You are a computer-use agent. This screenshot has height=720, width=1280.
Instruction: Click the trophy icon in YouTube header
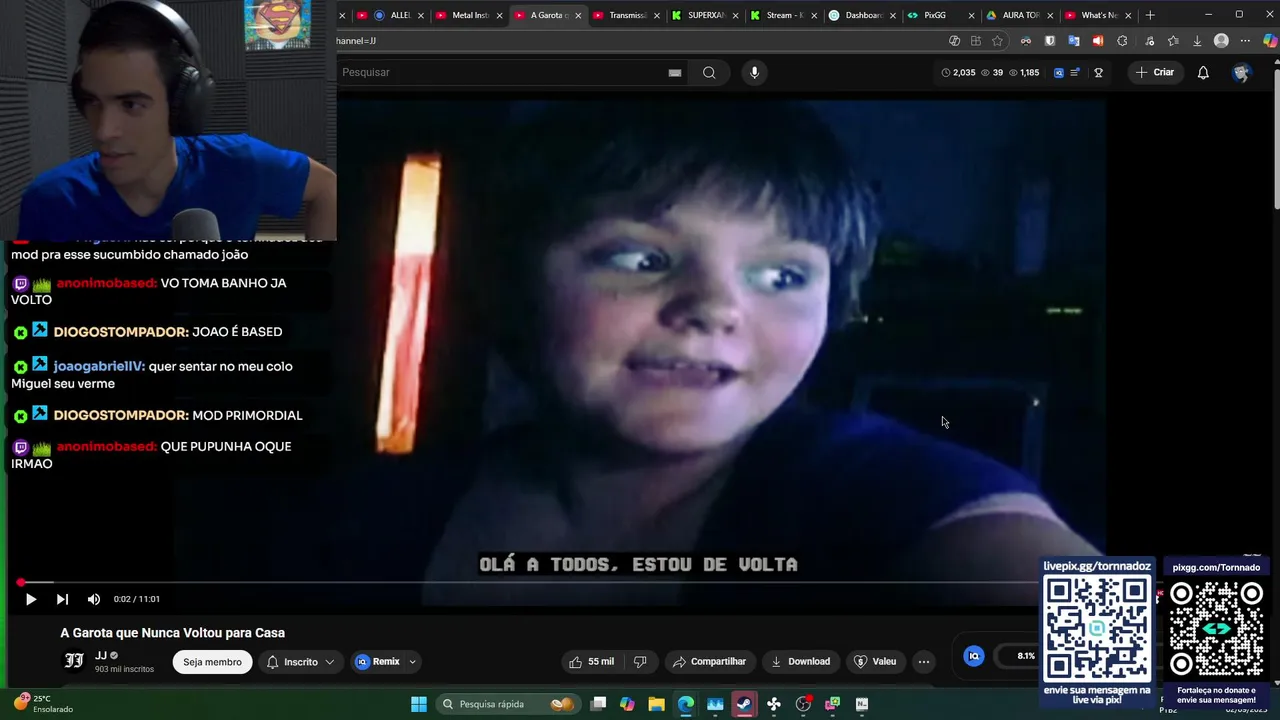(1098, 72)
